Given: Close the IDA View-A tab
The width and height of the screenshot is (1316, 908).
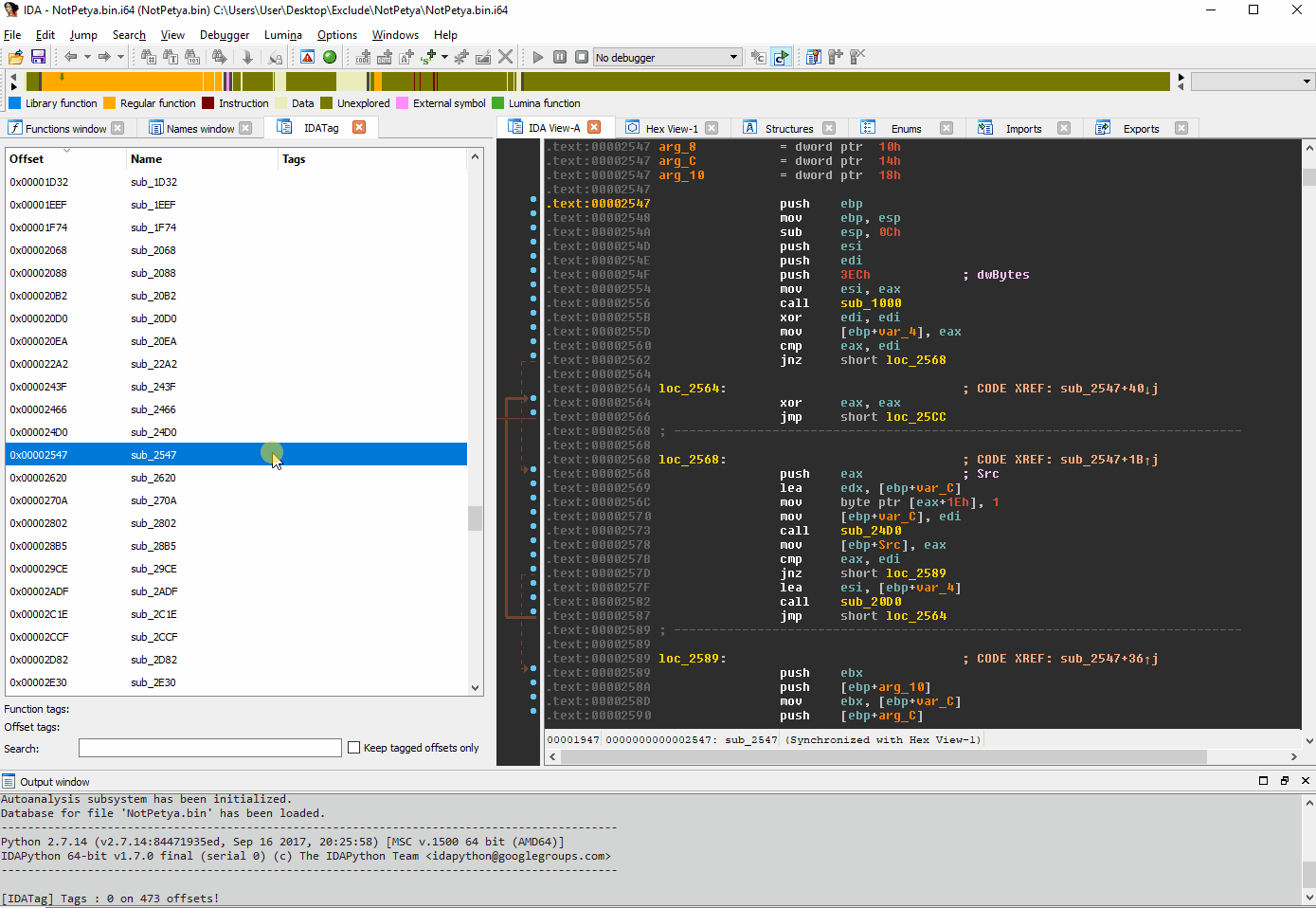Looking at the screenshot, I should pyautogui.click(x=594, y=127).
